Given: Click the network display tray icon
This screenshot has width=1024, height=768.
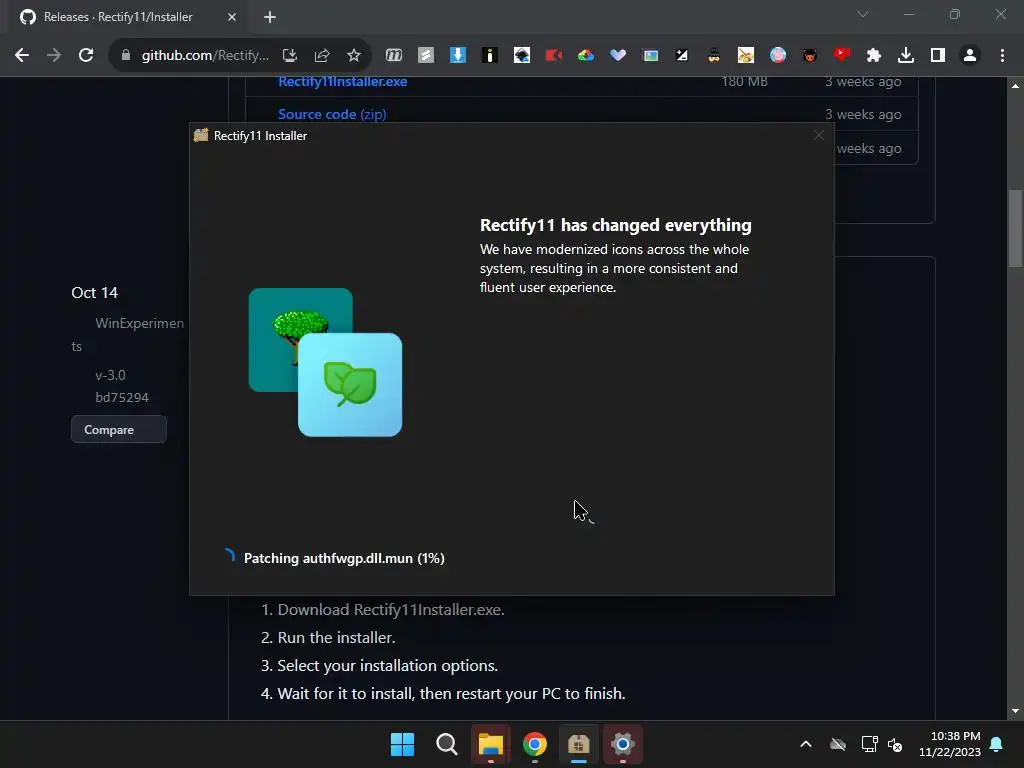Looking at the screenshot, I should click(869, 744).
